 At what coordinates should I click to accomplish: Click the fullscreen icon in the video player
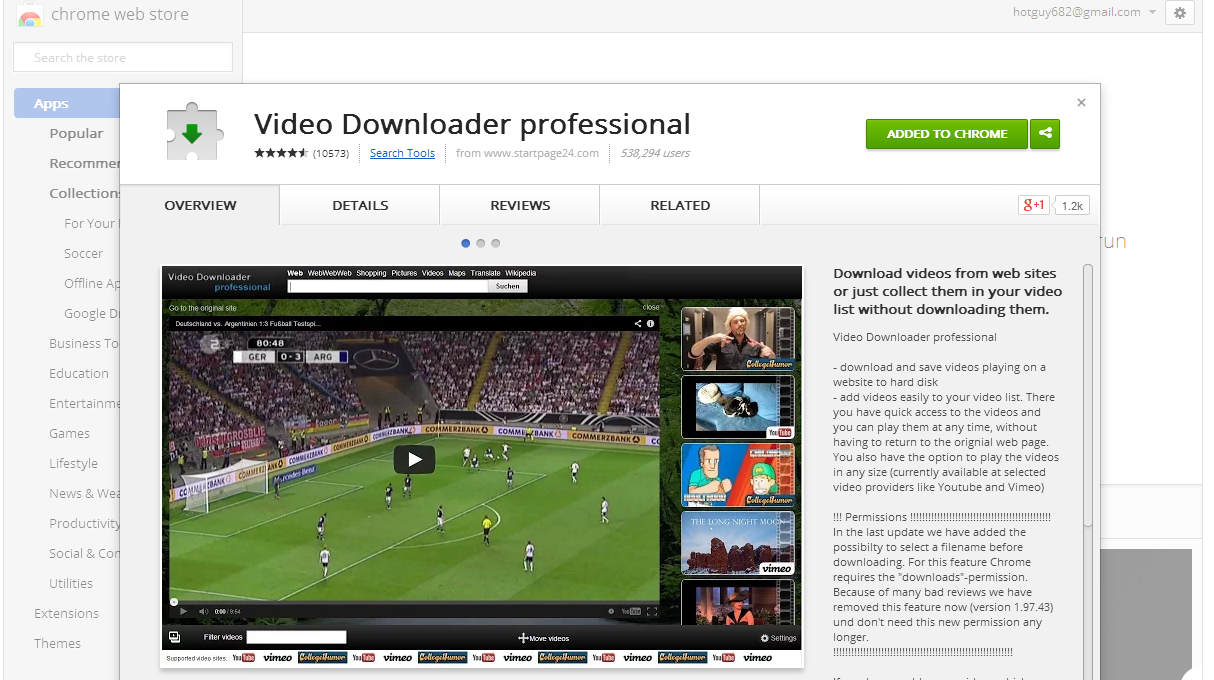(652, 611)
